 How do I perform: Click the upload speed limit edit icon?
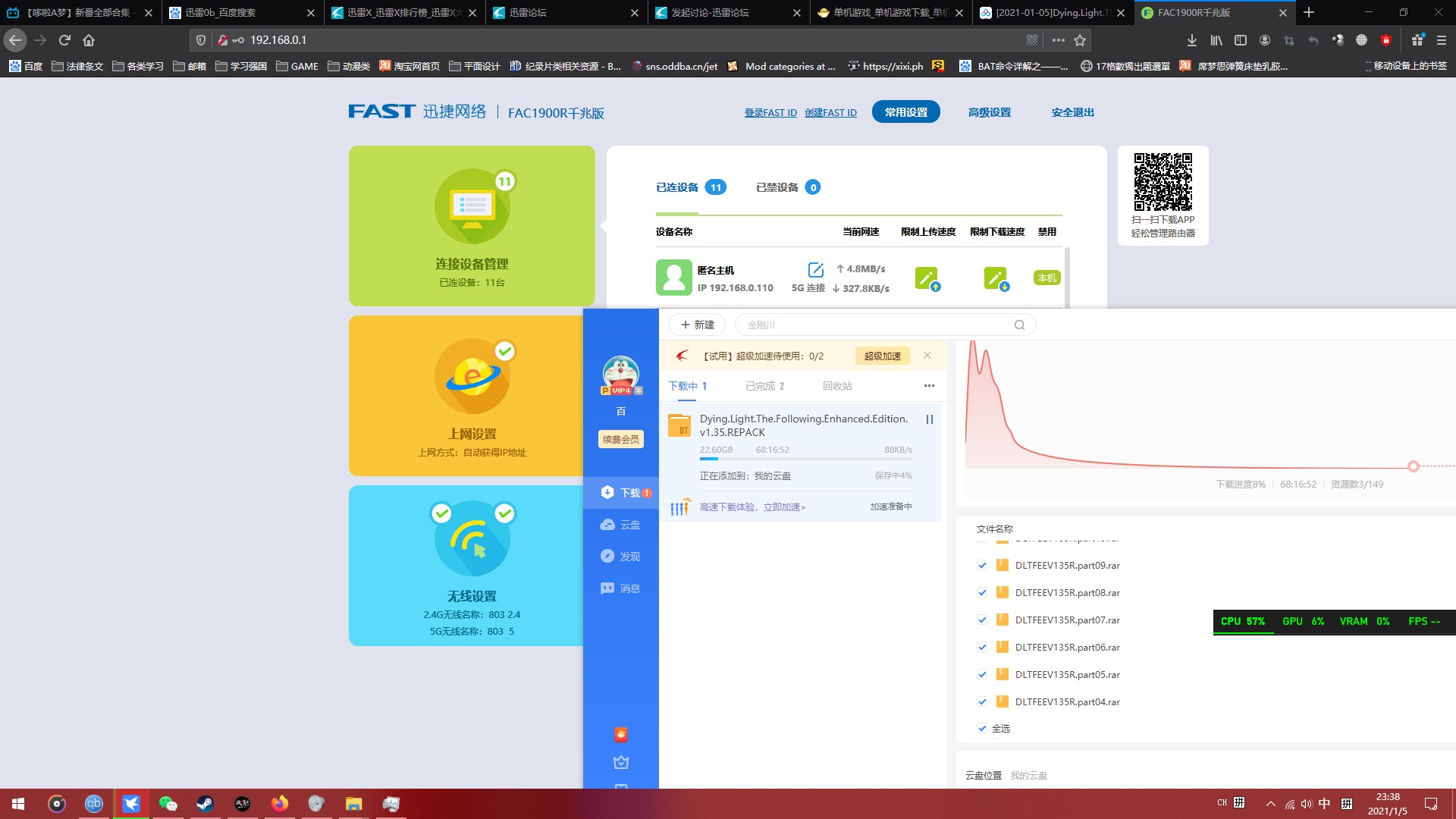[x=927, y=278]
